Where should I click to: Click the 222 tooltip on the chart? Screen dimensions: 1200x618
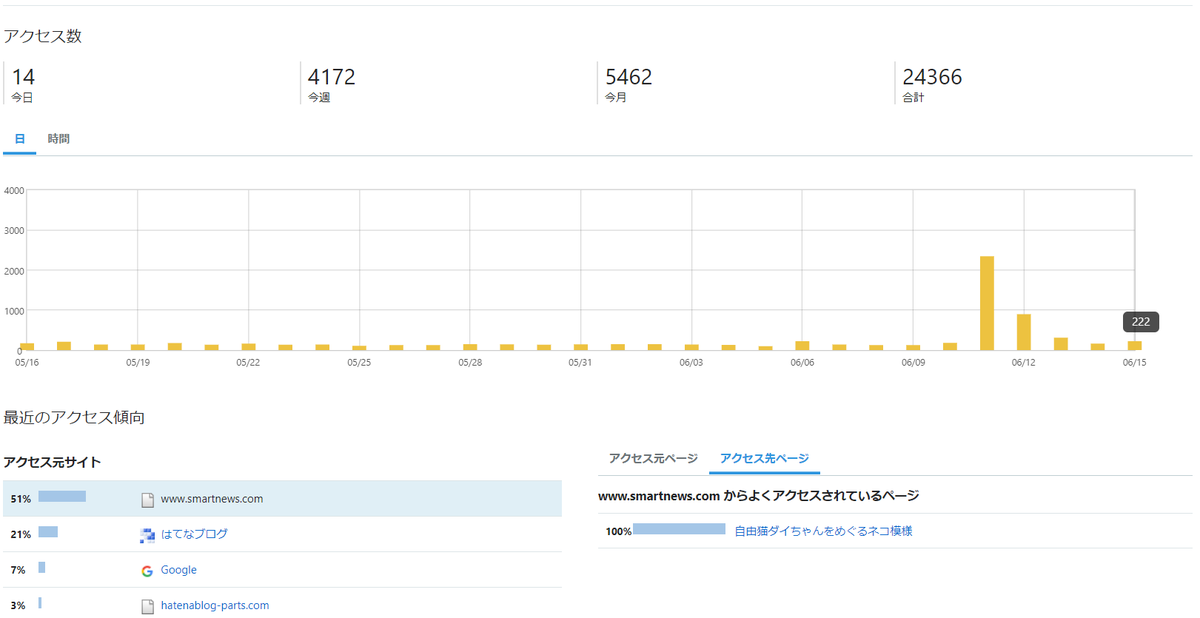[1140, 322]
